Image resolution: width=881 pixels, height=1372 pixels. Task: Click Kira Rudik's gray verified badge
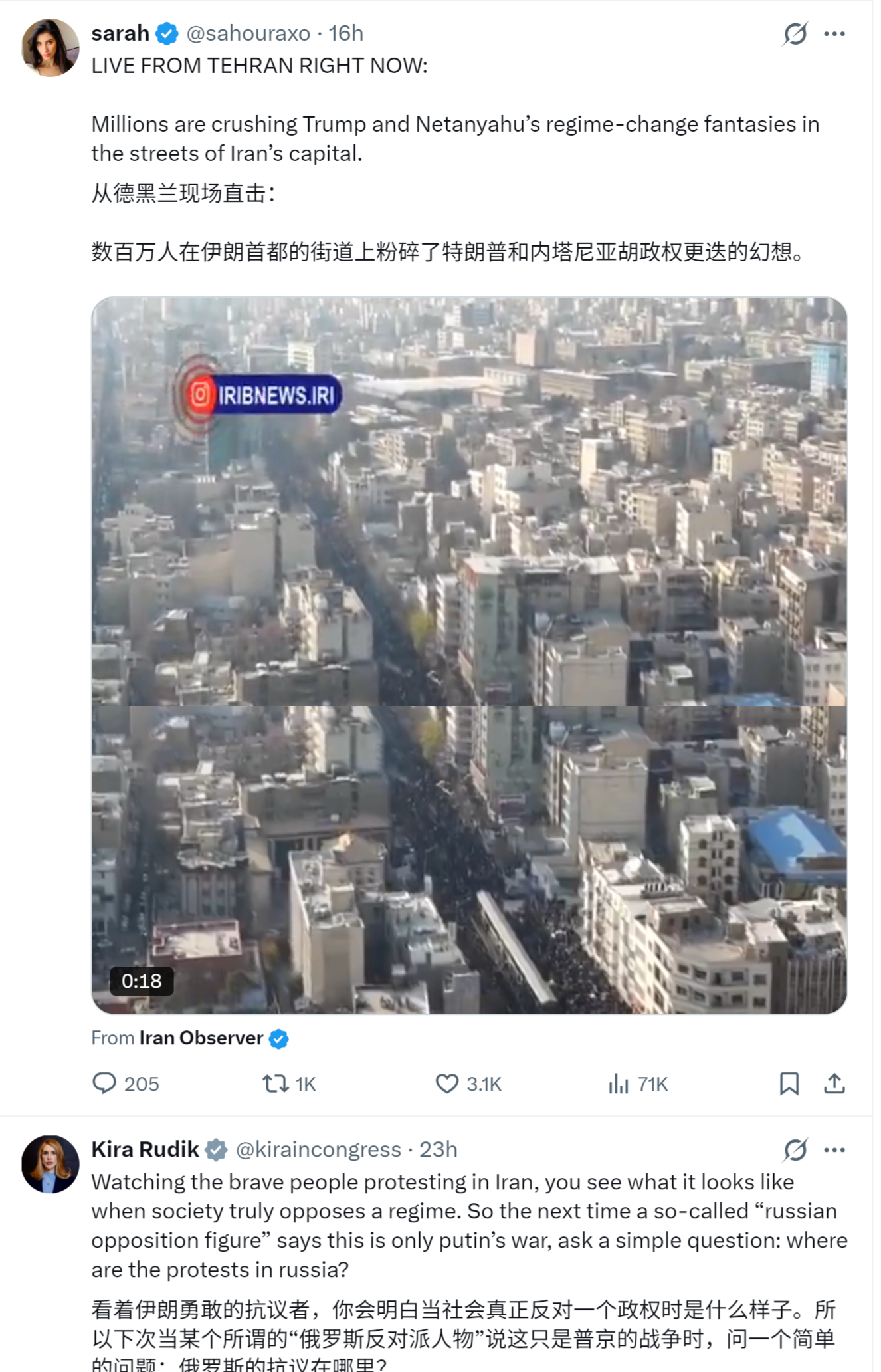coord(216,1149)
